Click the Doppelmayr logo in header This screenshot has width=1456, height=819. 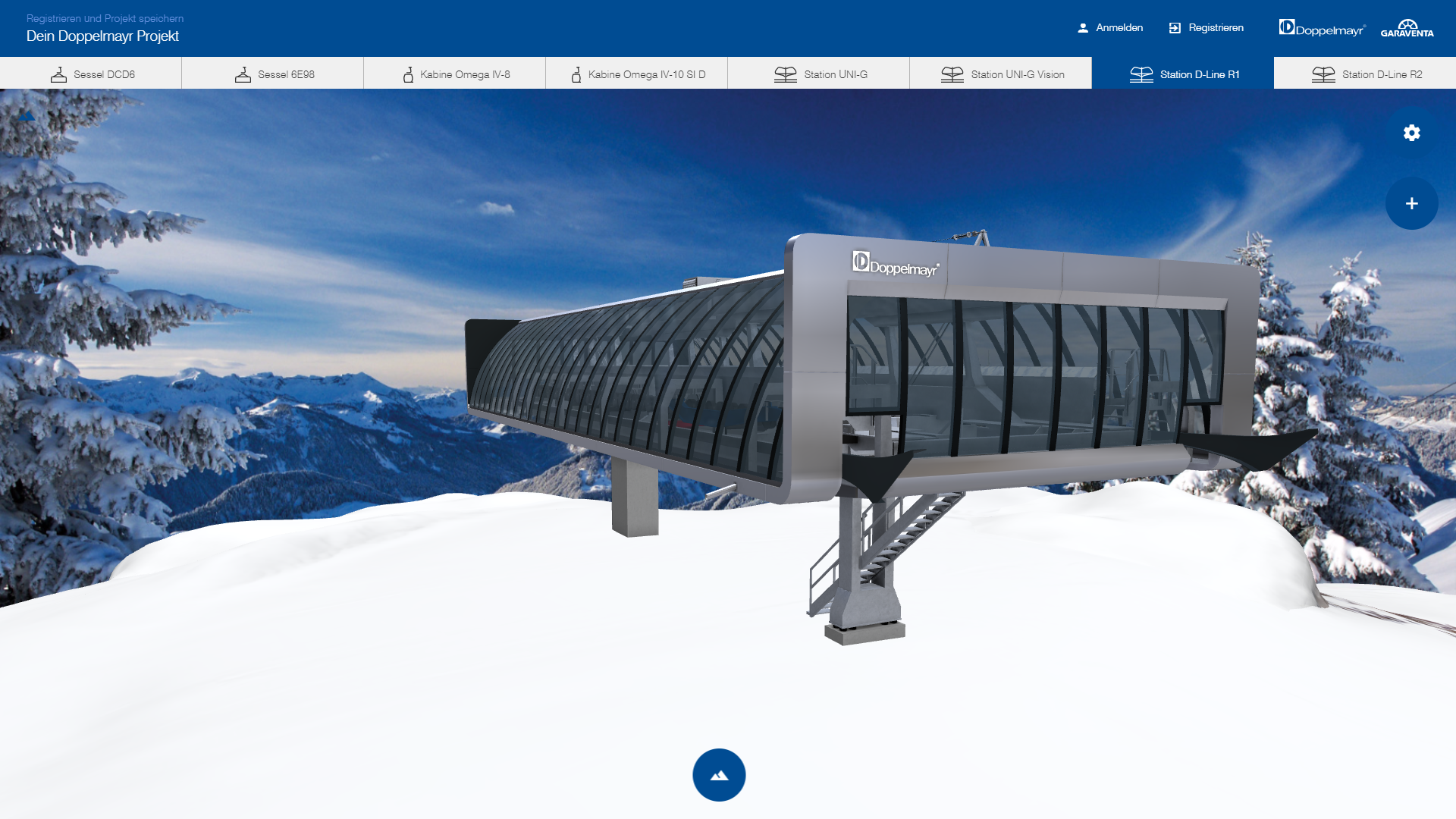point(1322,28)
